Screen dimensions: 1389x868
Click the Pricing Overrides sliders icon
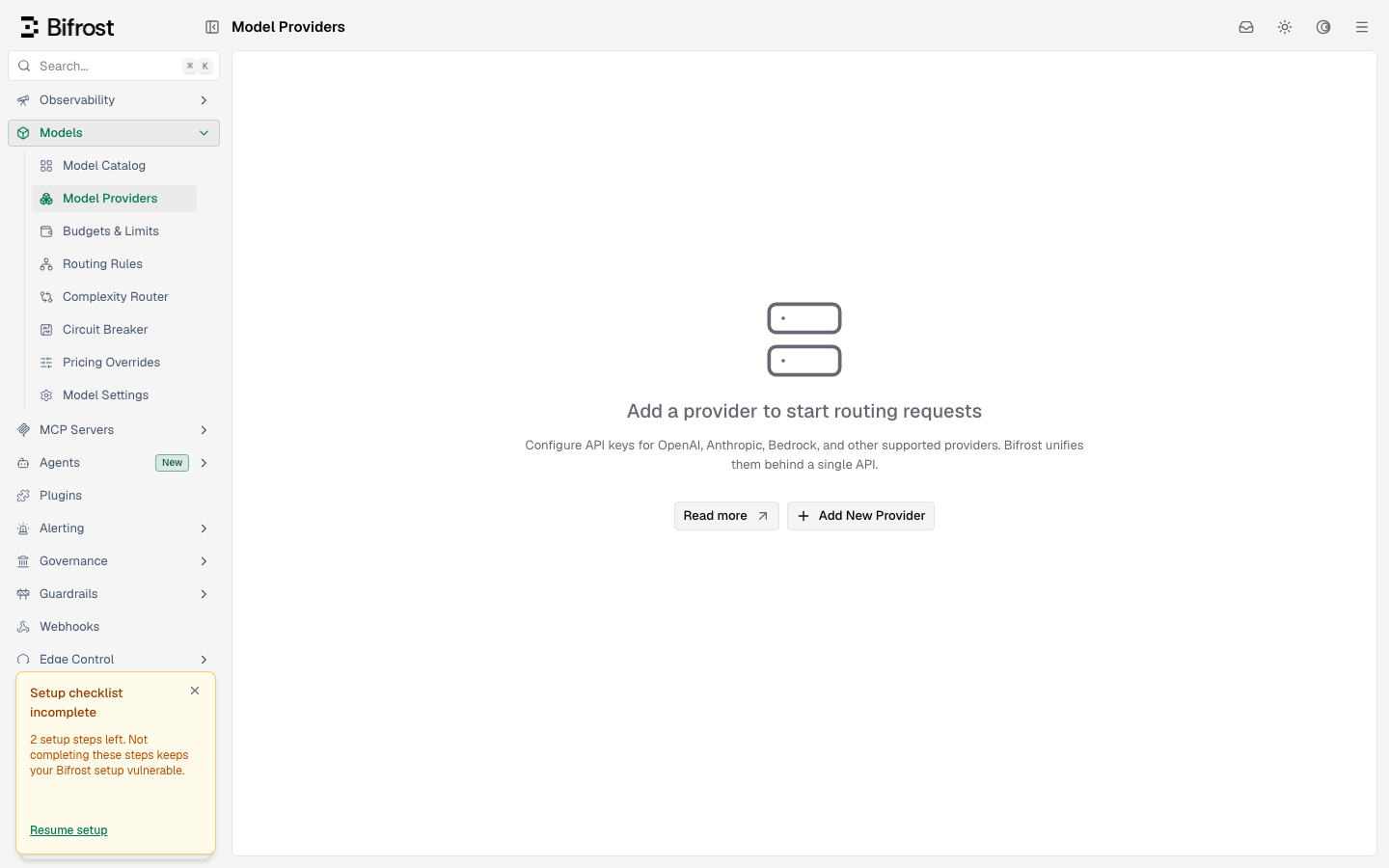(x=46, y=363)
